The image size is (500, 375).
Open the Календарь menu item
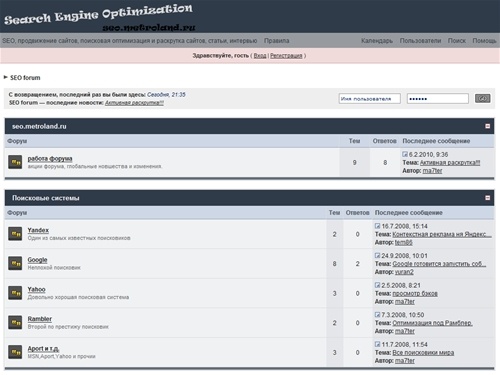pyautogui.click(x=377, y=41)
